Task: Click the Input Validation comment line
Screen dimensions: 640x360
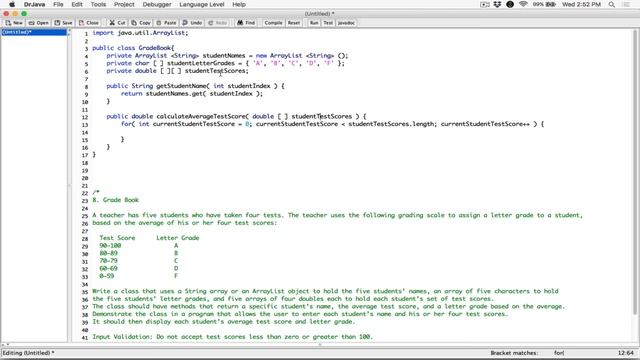Action: (x=233, y=337)
